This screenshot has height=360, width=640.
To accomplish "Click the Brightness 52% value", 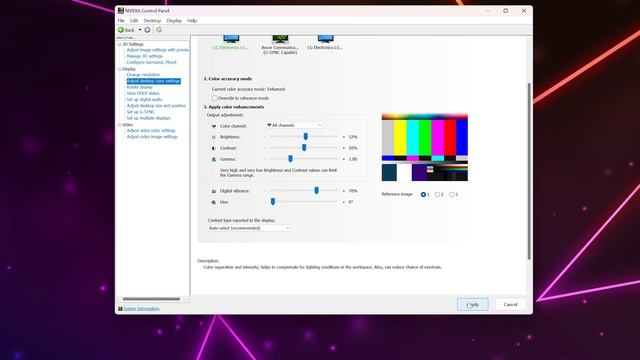I will tap(353, 137).
